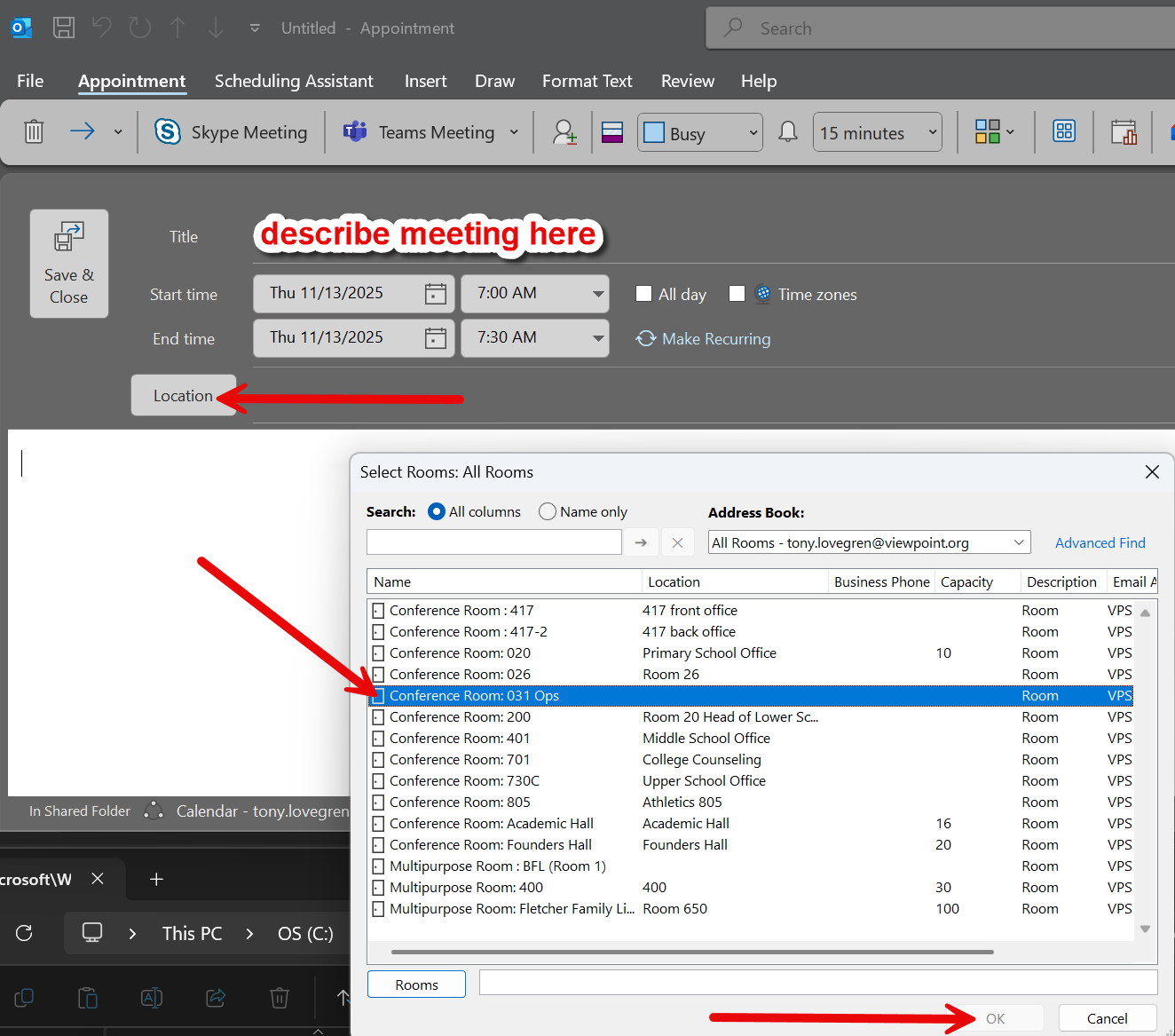Open the Scheduling Assistant tab

pos(294,81)
